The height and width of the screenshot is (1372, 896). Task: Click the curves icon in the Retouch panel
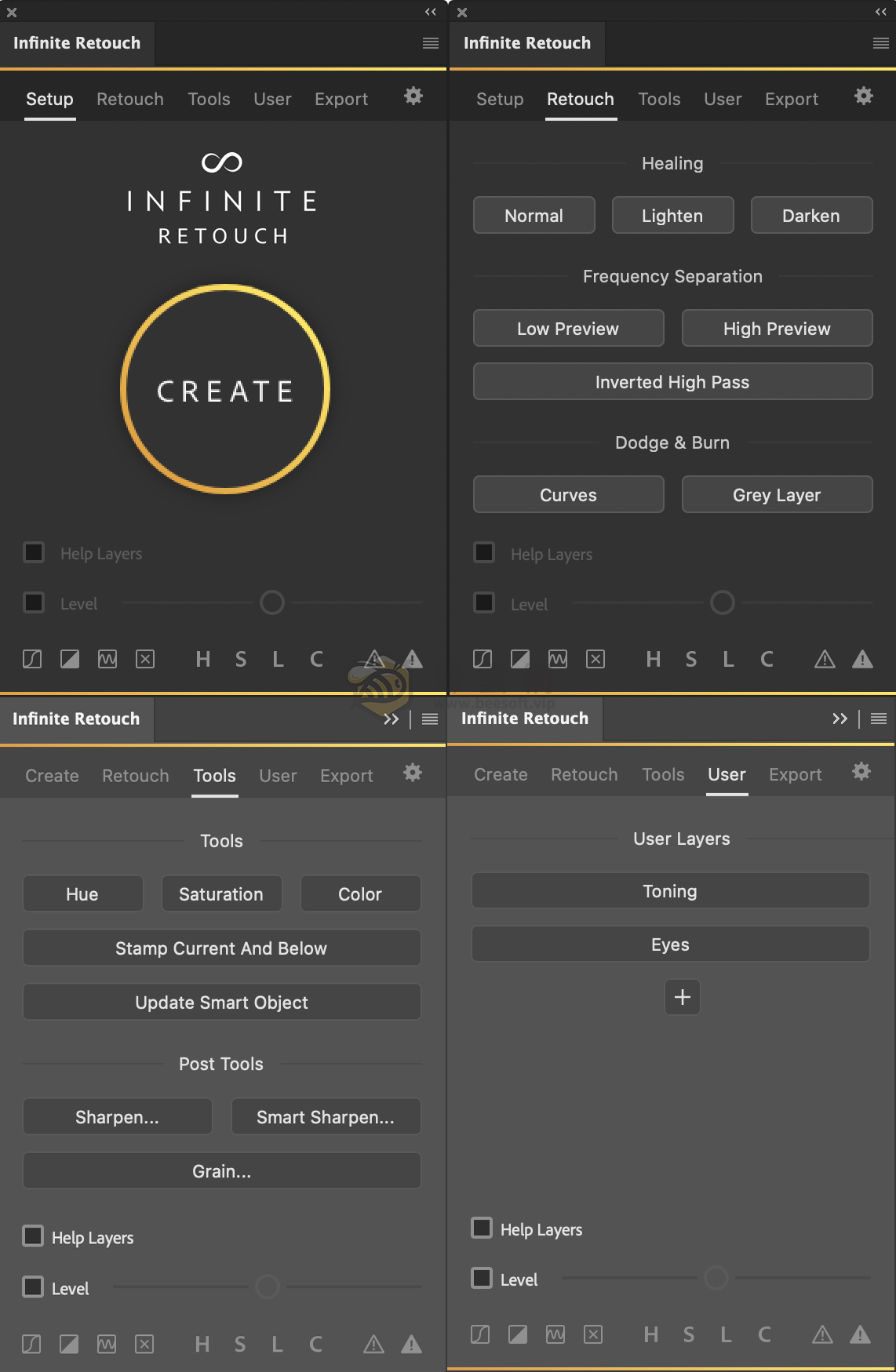click(x=483, y=659)
